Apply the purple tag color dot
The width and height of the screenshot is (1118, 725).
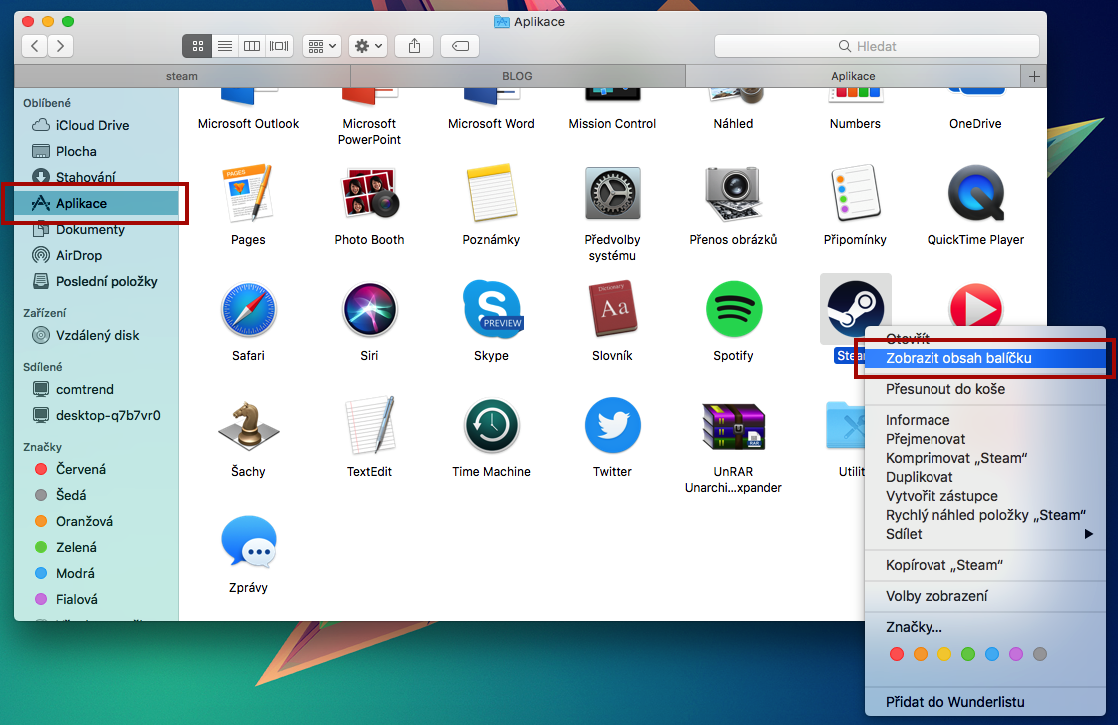click(x=1016, y=654)
